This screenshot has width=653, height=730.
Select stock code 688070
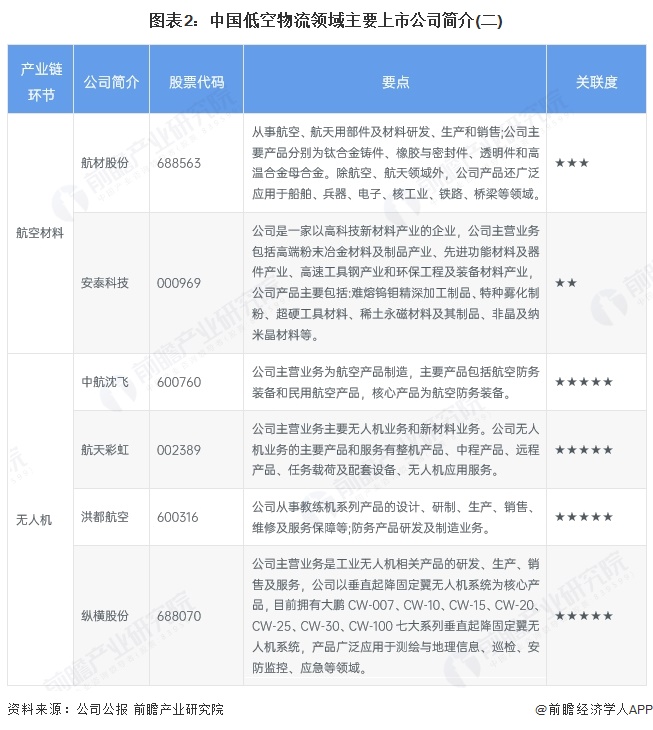click(x=179, y=616)
